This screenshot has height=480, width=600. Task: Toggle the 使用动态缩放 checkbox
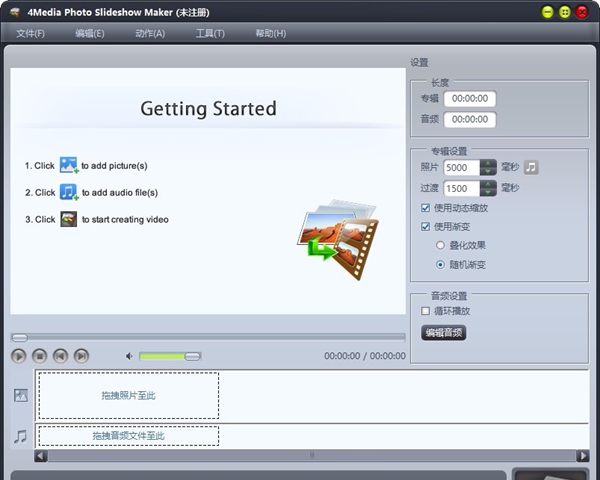[x=425, y=208]
